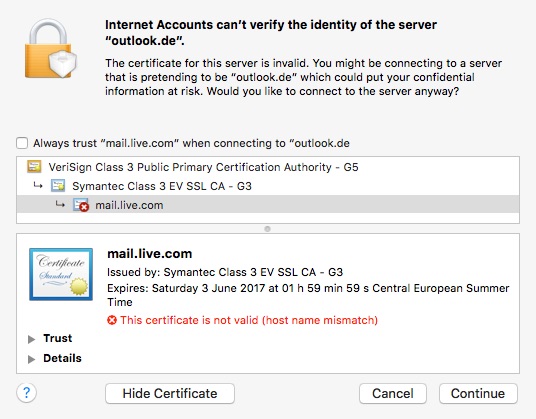The height and width of the screenshot is (419, 536).
Task: Click the certificate invalid warning paragraph
Action: pos(303,77)
